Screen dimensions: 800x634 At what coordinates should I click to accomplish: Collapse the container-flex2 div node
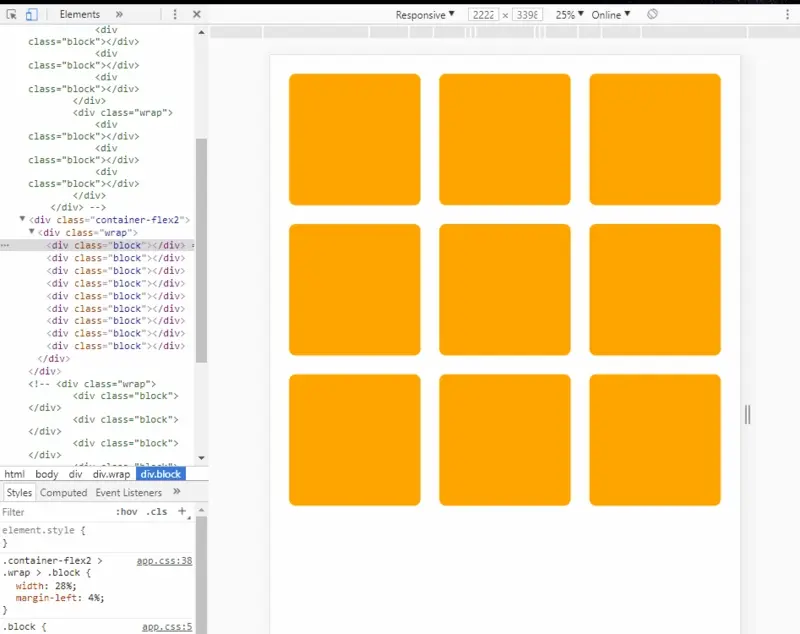[x=22, y=219]
